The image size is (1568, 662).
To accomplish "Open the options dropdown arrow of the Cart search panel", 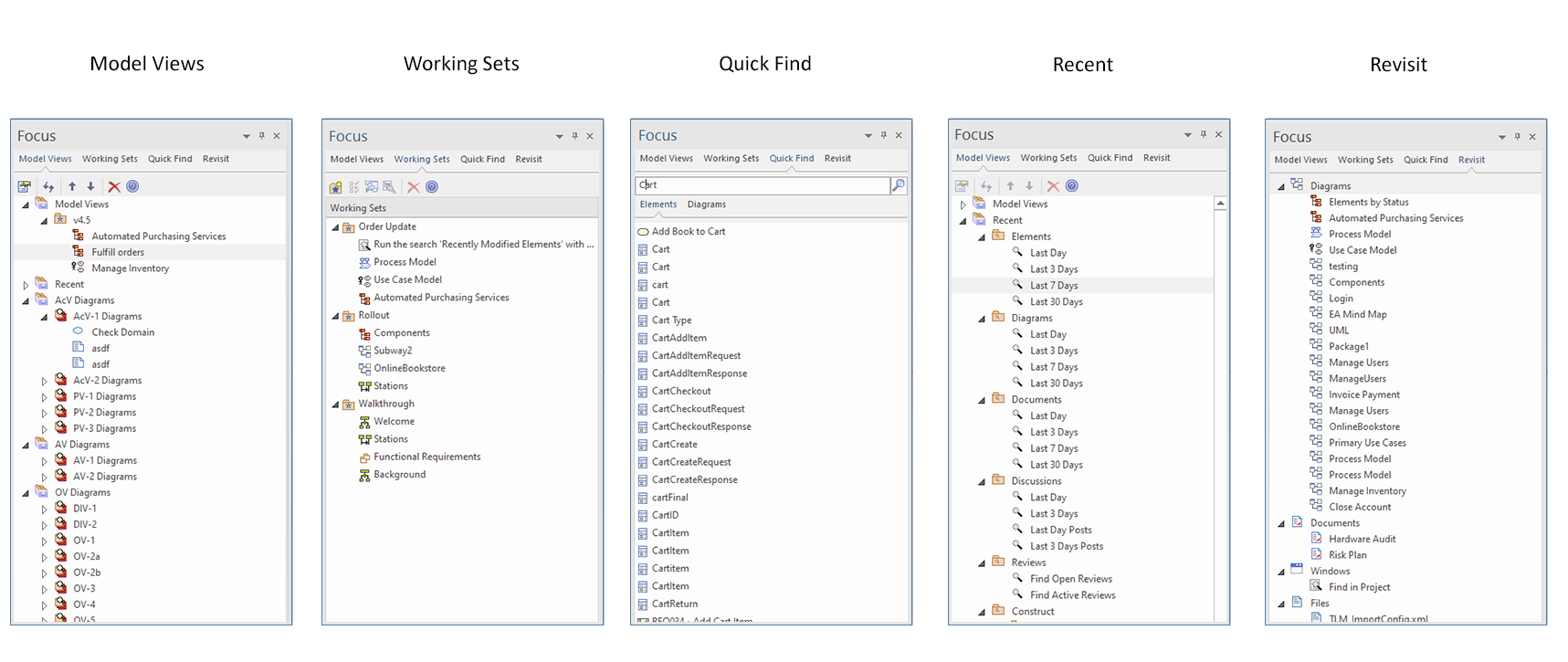I will pyautogui.click(x=868, y=136).
